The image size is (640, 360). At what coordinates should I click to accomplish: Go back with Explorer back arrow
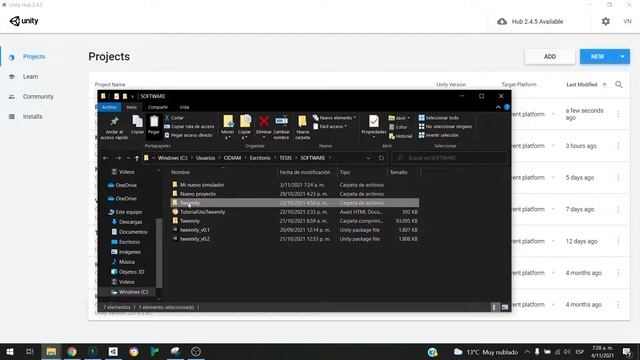pos(106,158)
